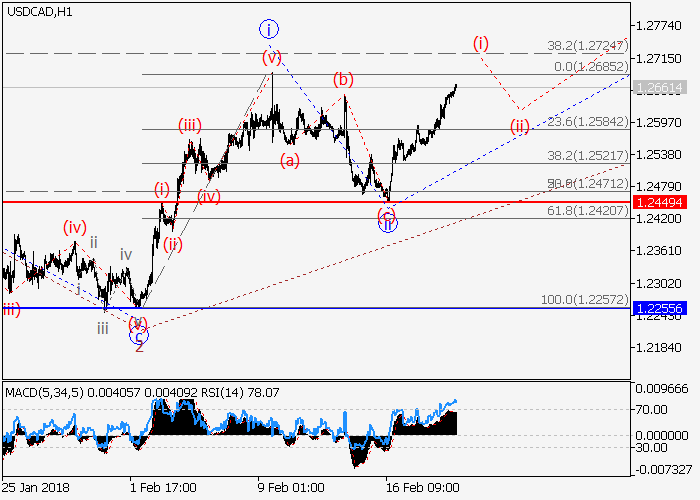Click the blue circled c wave label
700x500 pixels.
pos(139,335)
